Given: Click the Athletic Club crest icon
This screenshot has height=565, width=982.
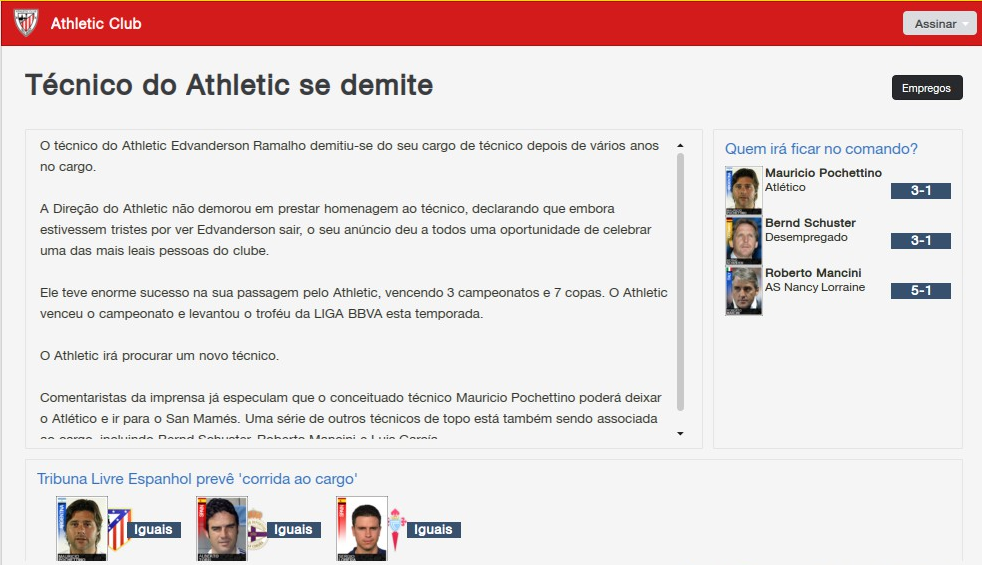Looking at the screenshot, I should (x=26, y=23).
